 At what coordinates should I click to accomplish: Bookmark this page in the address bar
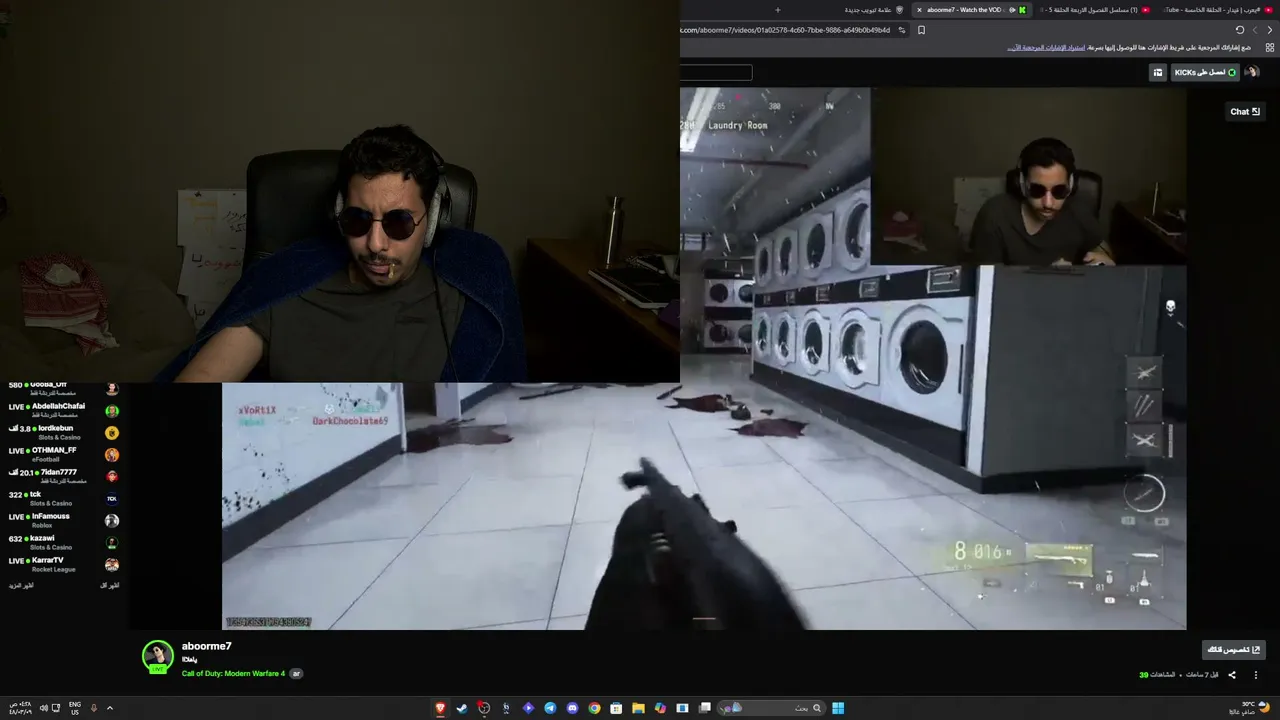[x=921, y=30]
